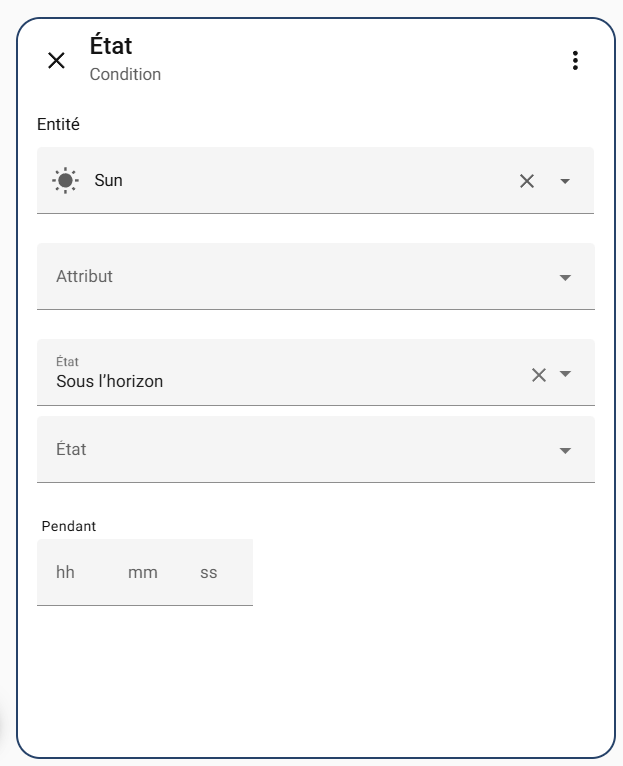Click the État dialog title
Viewport: 623px width, 766px height.
click(x=111, y=46)
